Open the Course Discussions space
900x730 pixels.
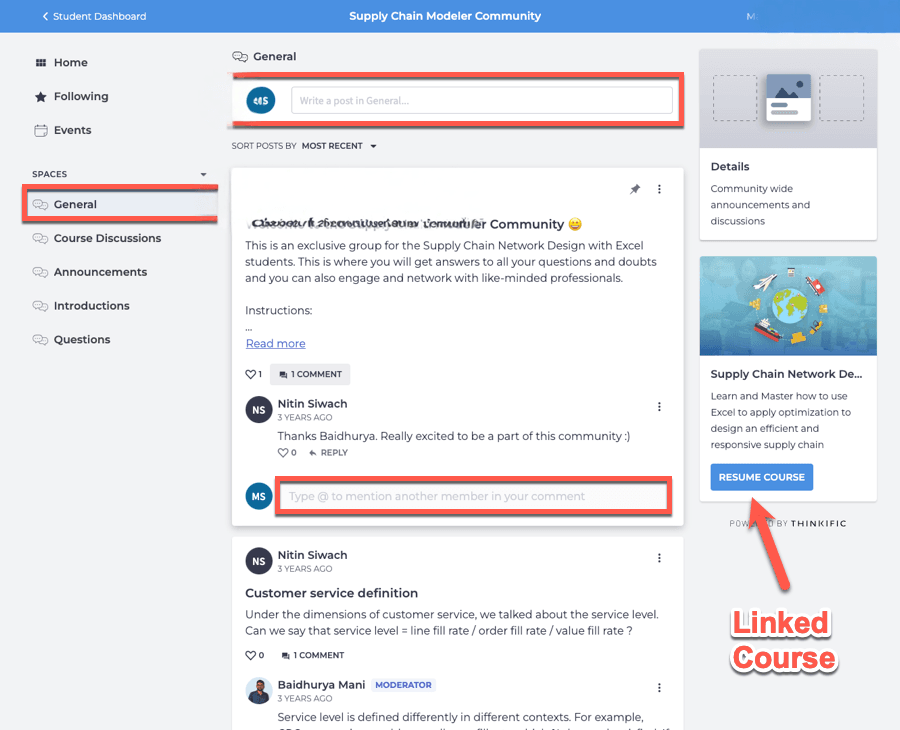click(107, 238)
